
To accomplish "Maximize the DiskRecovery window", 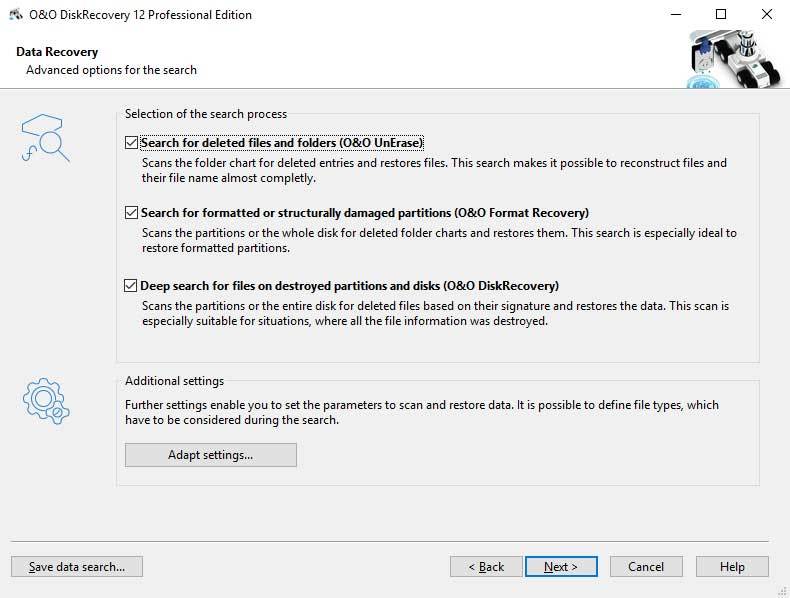I will tap(721, 15).
